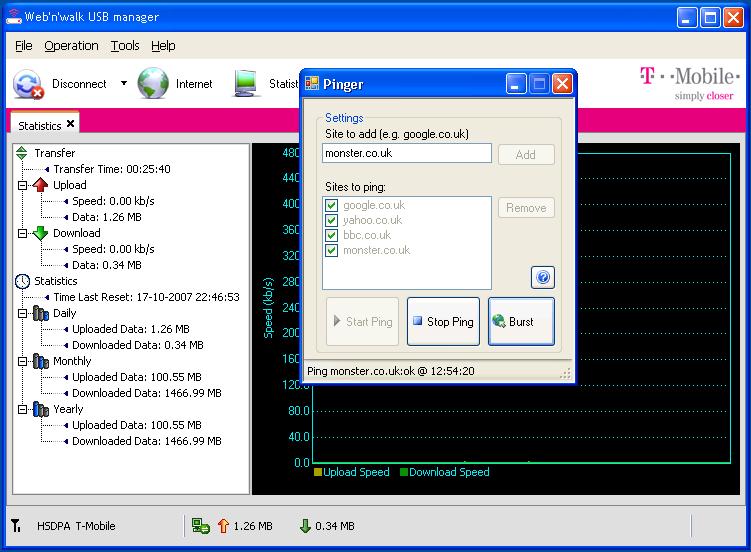Toggle the bbc.co.uk checkbox
Image resolution: width=751 pixels, height=552 pixels.
tap(331, 235)
